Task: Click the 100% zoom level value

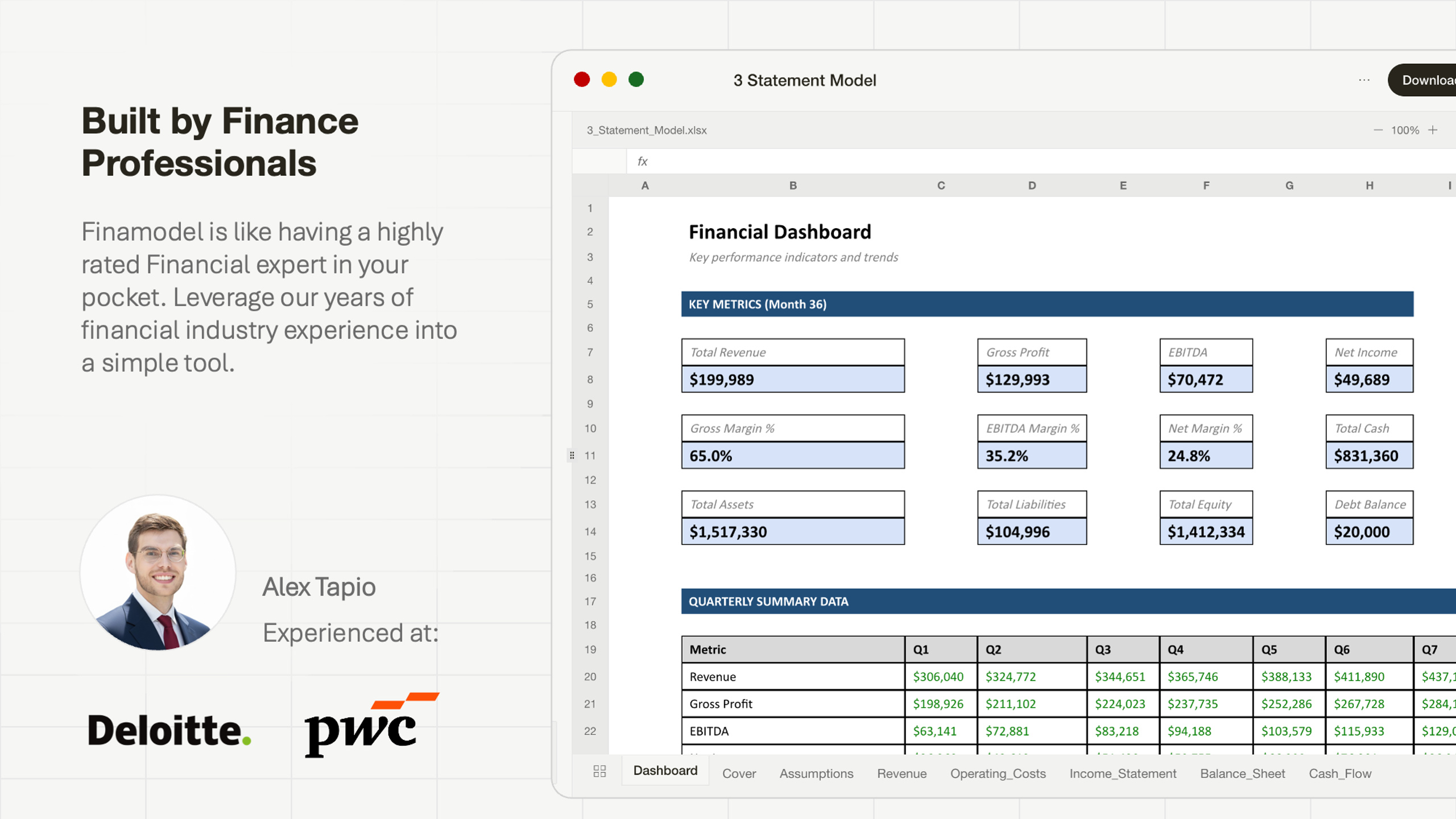Action: [1405, 130]
